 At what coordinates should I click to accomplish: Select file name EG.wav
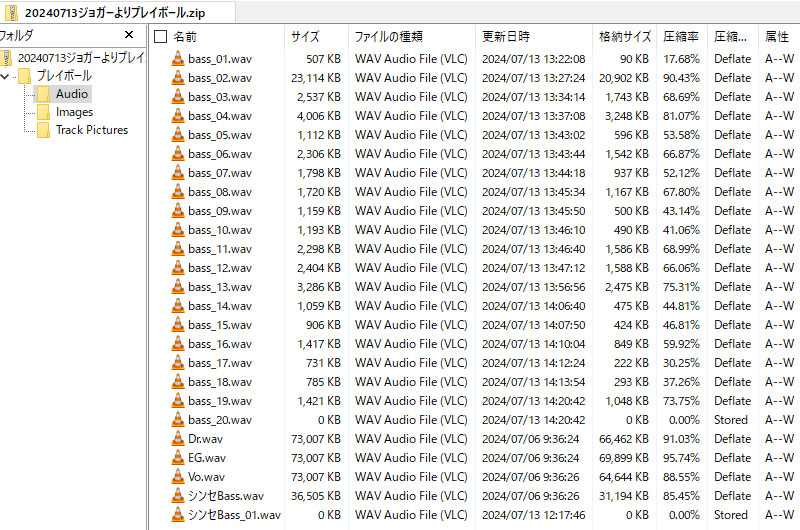pos(207,458)
